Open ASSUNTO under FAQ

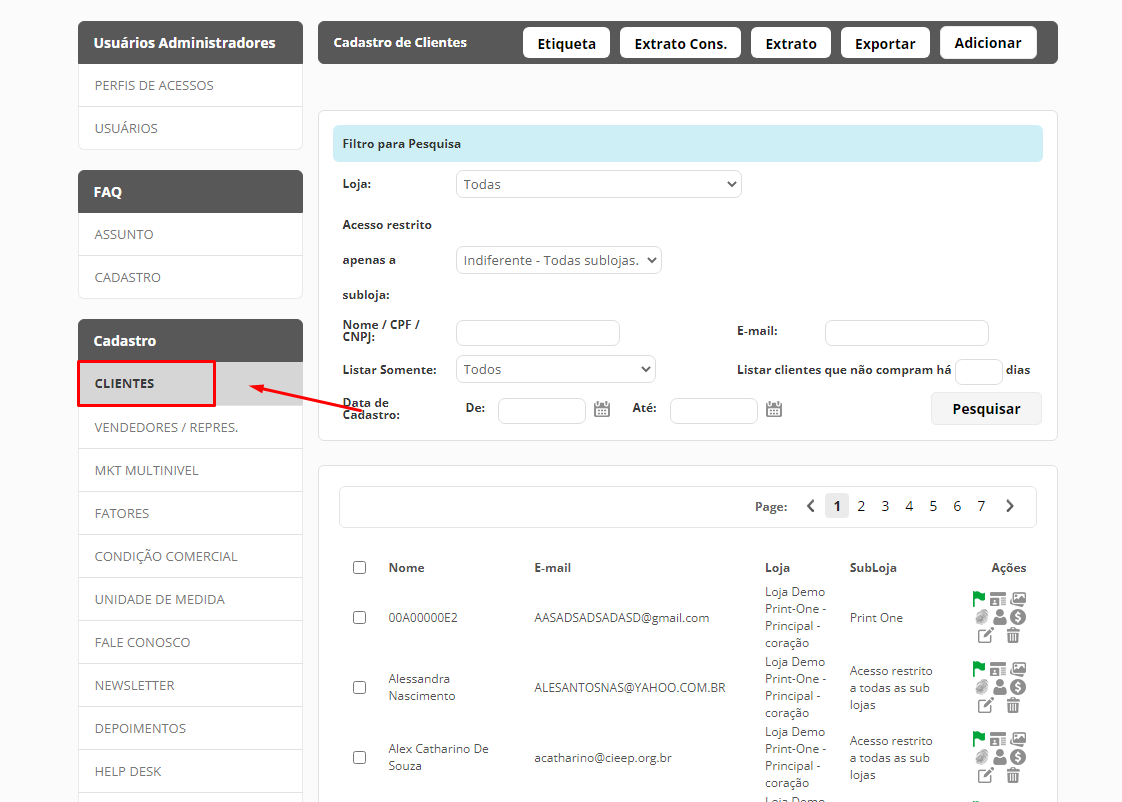[190, 234]
